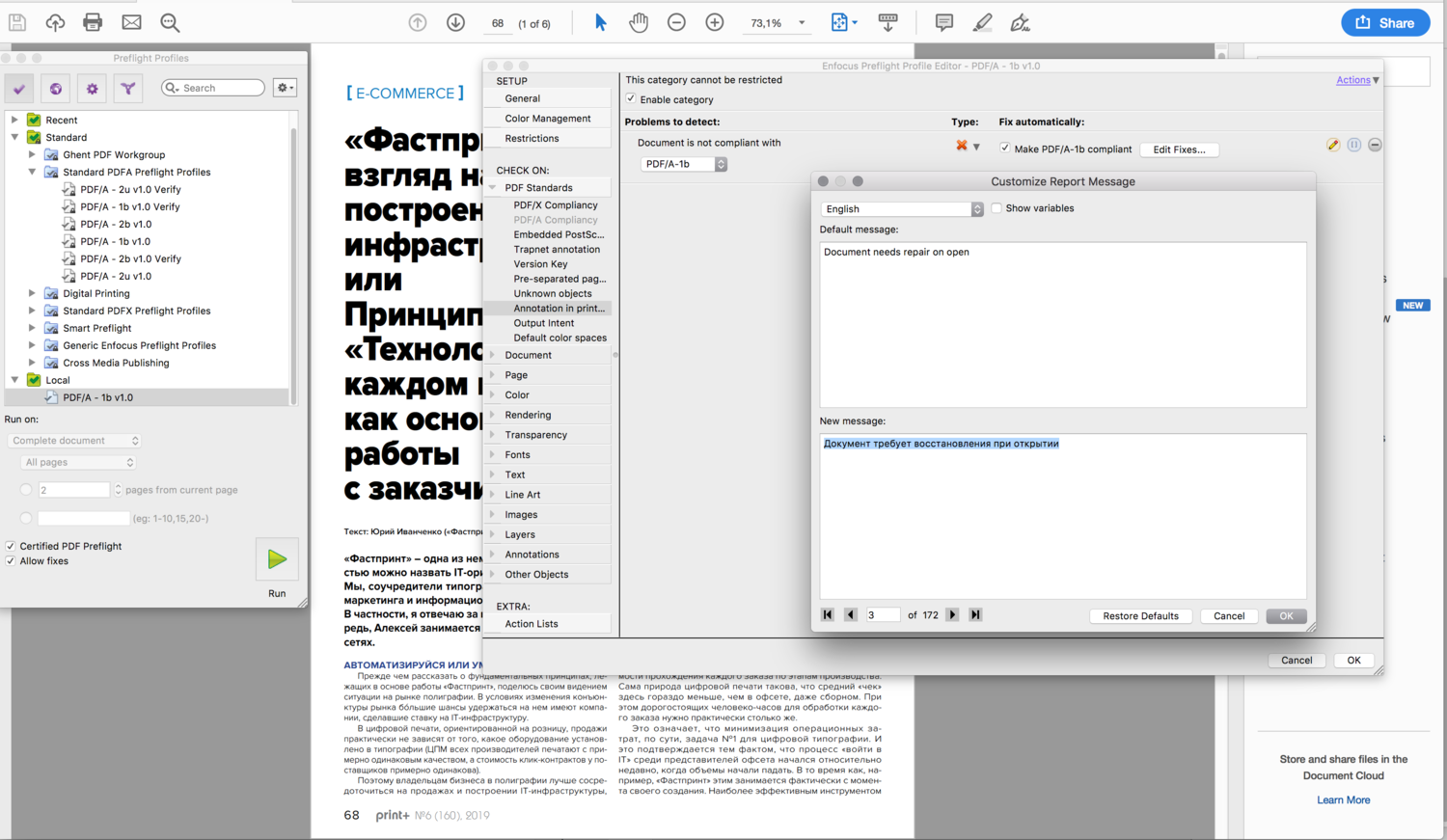This screenshot has width=1447, height=840.
Task: Click Restore Defaults button
Action: click(x=1140, y=616)
